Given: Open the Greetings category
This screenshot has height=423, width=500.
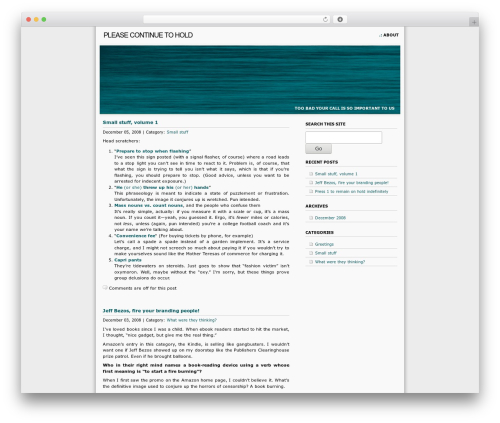Looking at the screenshot, I should (324, 244).
